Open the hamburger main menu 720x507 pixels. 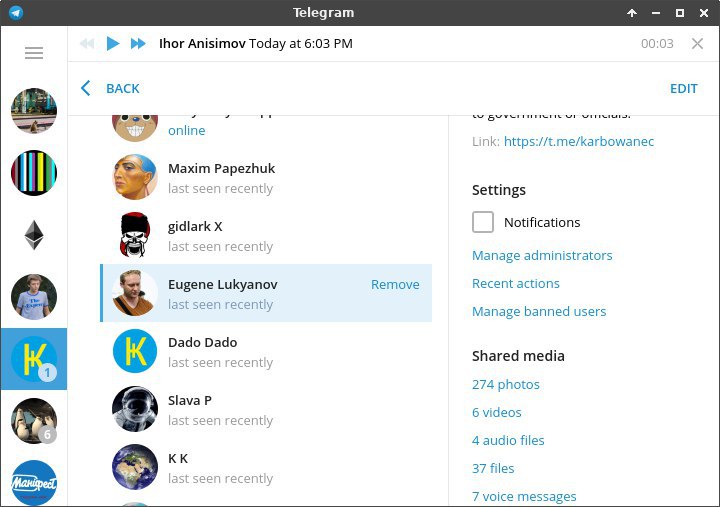click(x=34, y=53)
